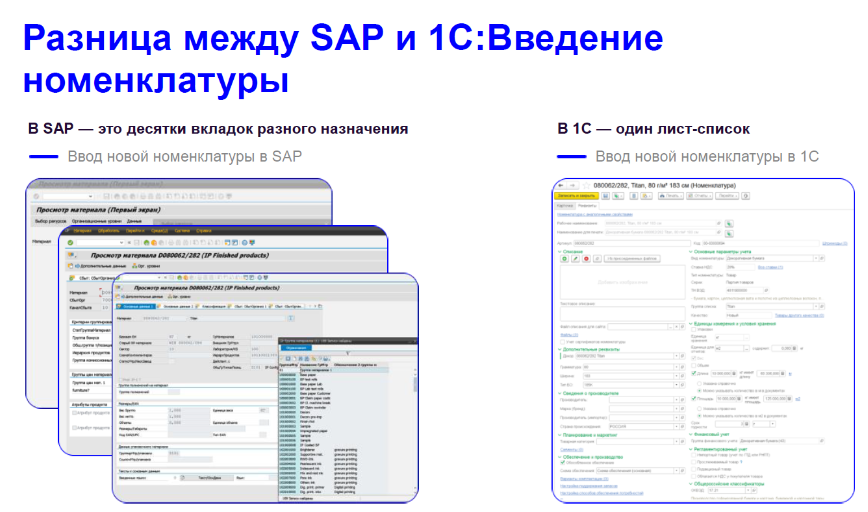
Task: Star the 1C nomenclature card as favorite
Action: pos(586,186)
